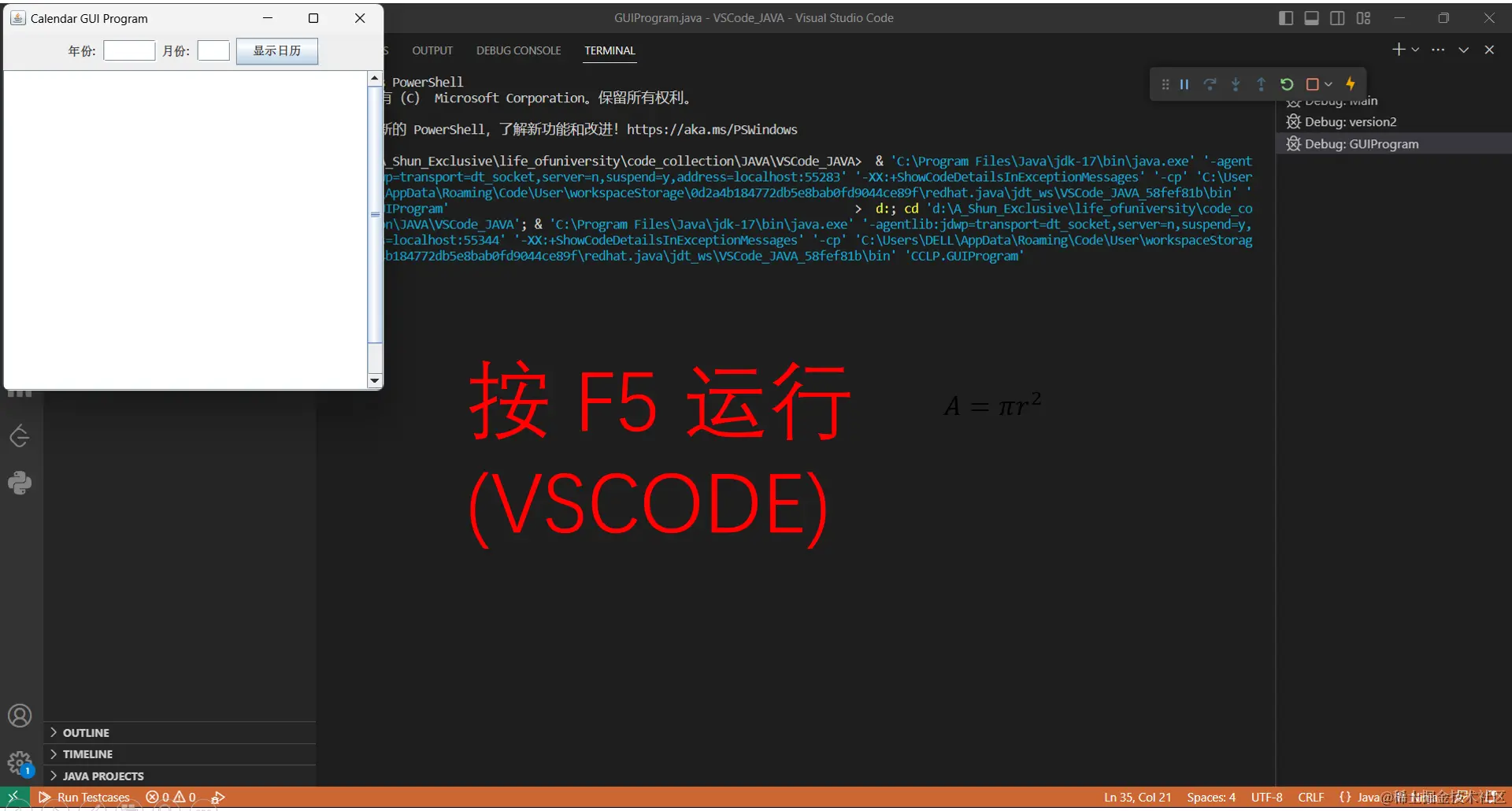Click the Step Over debug icon
The width and height of the screenshot is (1512, 811).
tap(1210, 84)
